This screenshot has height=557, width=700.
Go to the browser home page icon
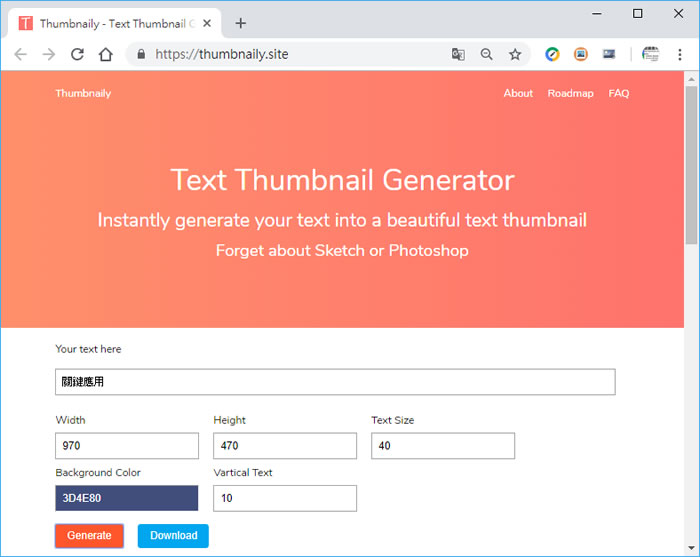click(105, 55)
